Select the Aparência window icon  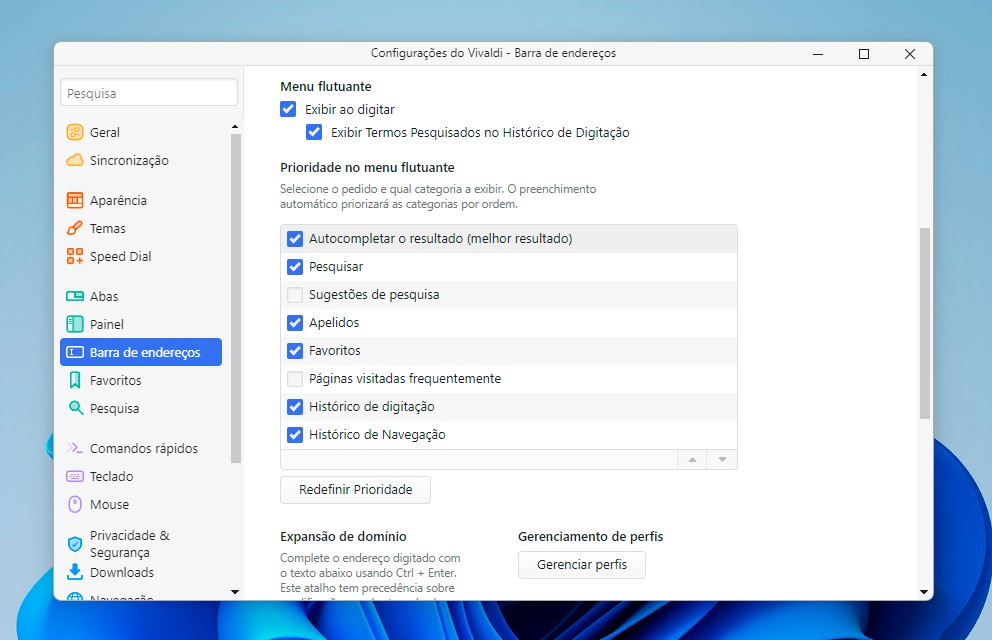(75, 200)
